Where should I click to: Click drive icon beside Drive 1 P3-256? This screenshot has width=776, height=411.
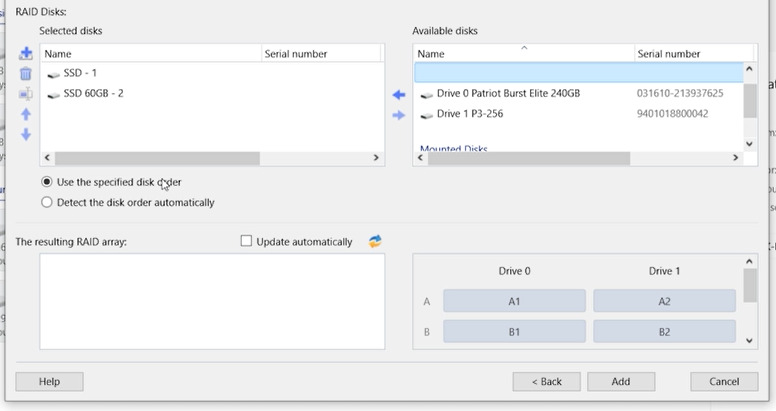pyautogui.click(x=427, y=115)
